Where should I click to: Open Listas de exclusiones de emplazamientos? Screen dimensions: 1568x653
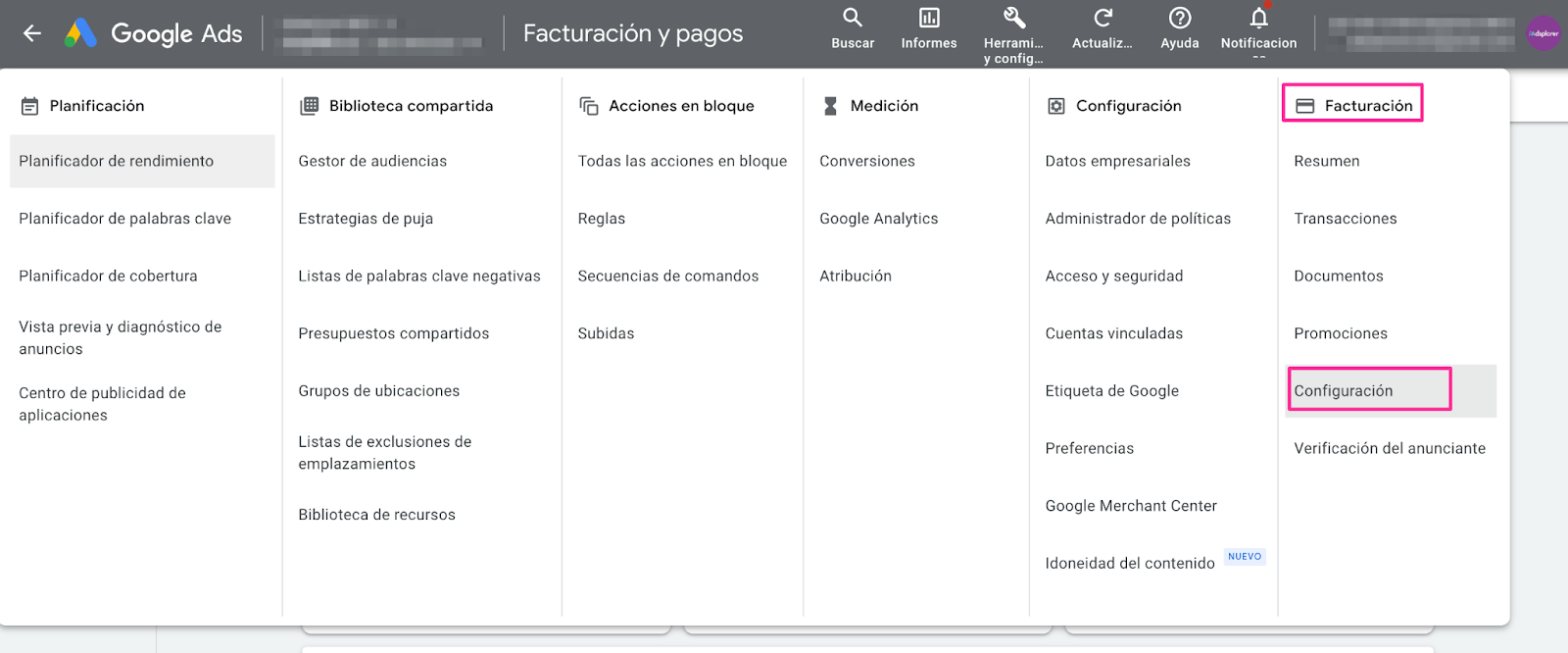coord(385,453)
